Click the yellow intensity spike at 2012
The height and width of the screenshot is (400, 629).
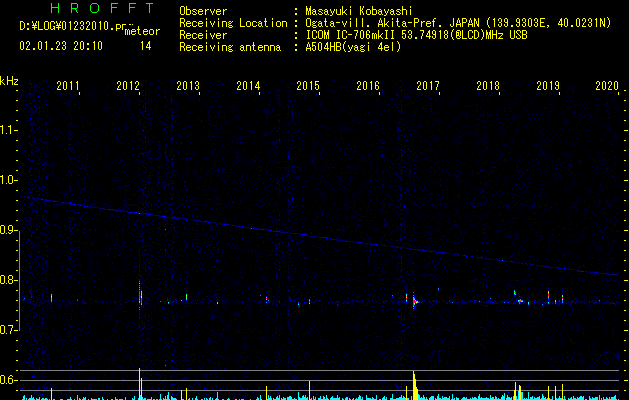pyautogui.click(x=140, y=384)
